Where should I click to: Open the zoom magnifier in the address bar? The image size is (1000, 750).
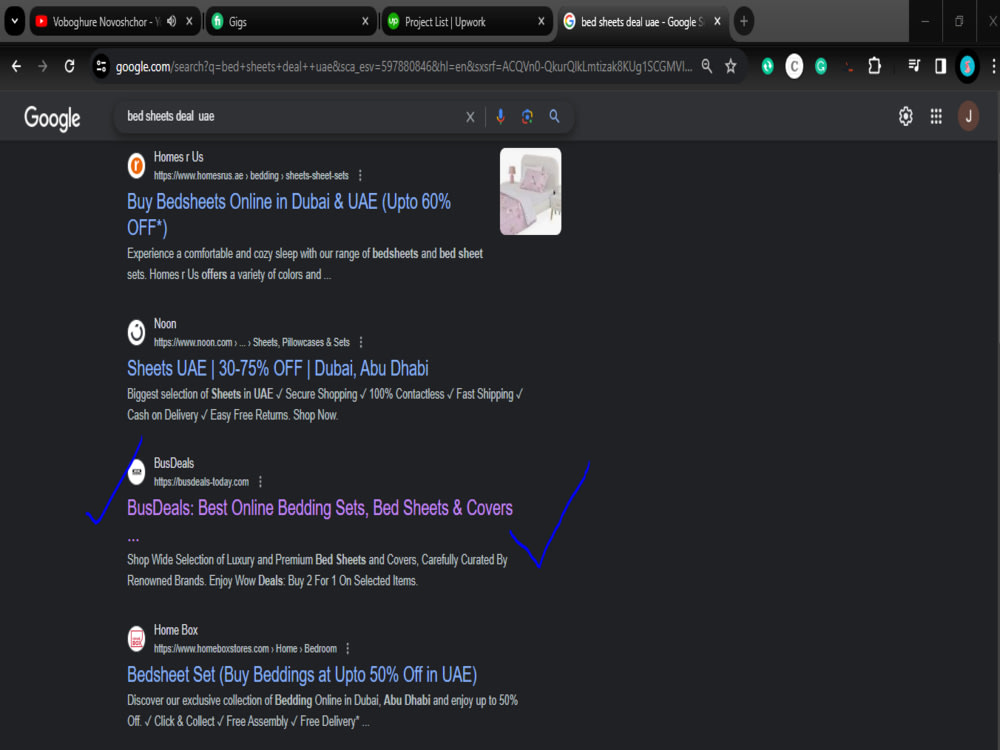coord(707,66)
